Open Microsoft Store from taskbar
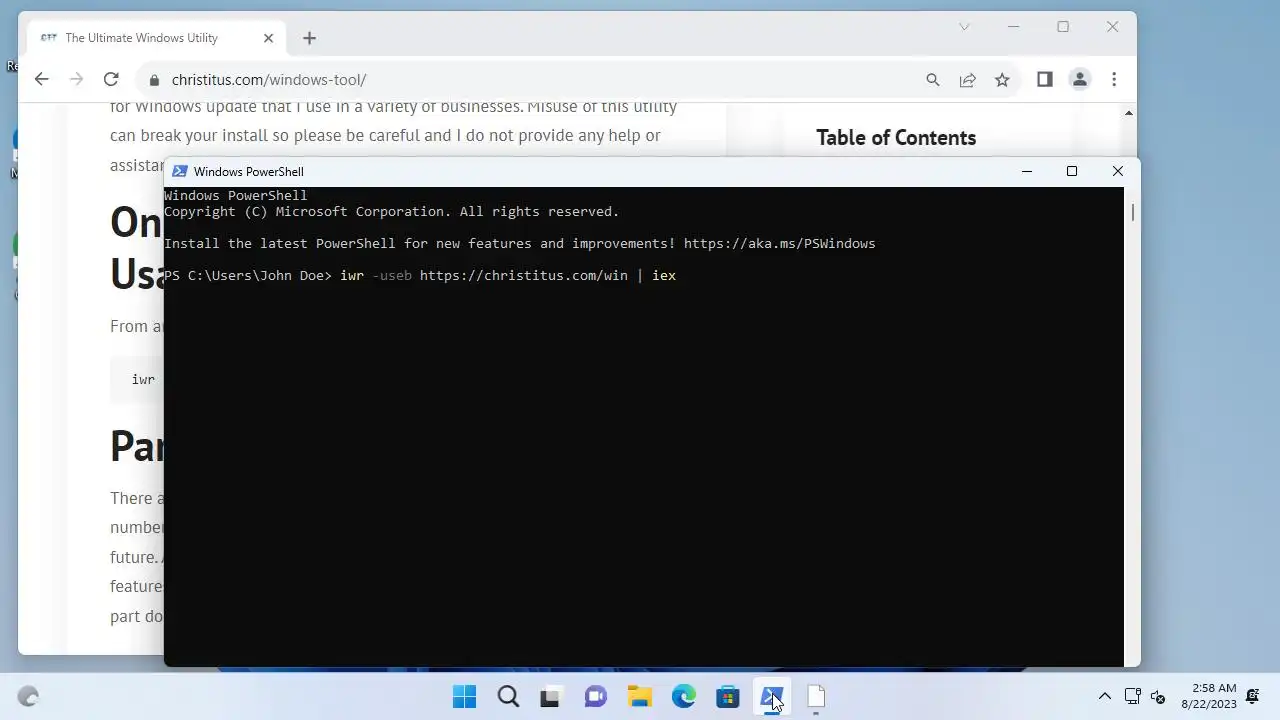 (727, 696)
